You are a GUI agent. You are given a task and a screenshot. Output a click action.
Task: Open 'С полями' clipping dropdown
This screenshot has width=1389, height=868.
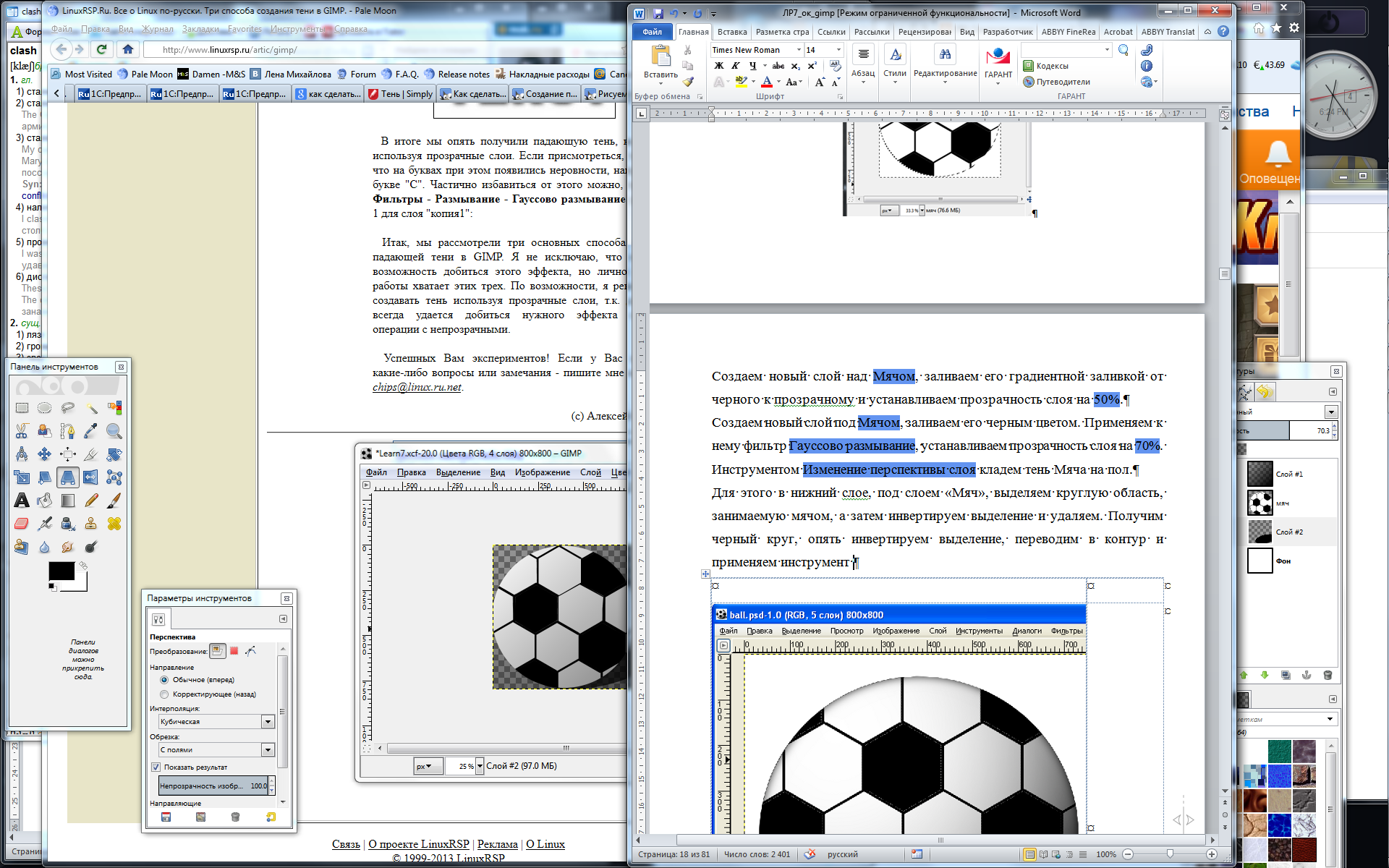[216, 750]
